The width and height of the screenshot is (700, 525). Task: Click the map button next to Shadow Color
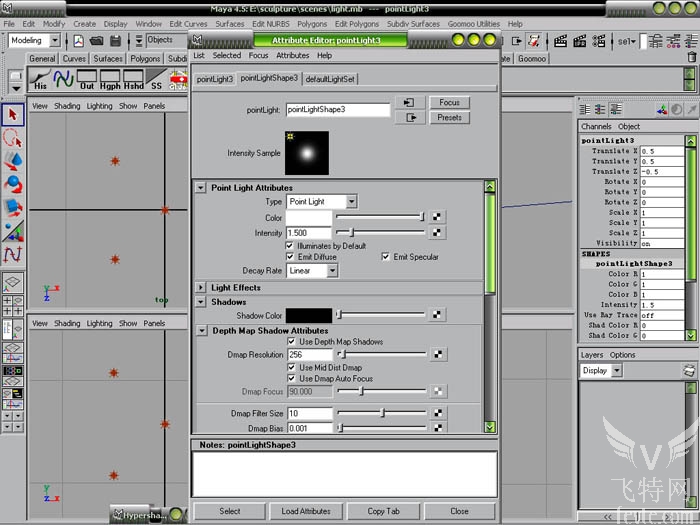pos(437,315)
